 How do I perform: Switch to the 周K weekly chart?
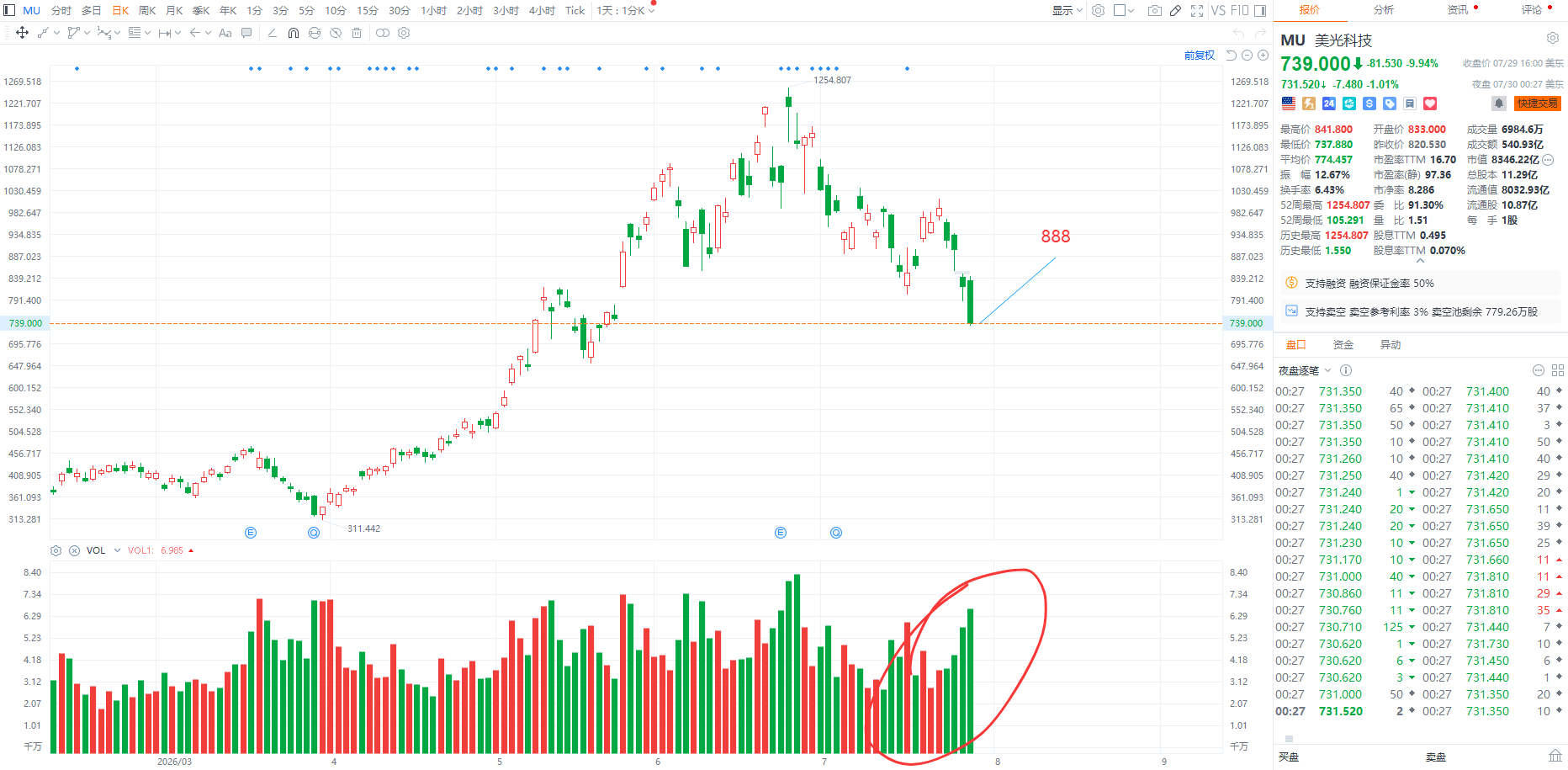(x=147, y=10)
